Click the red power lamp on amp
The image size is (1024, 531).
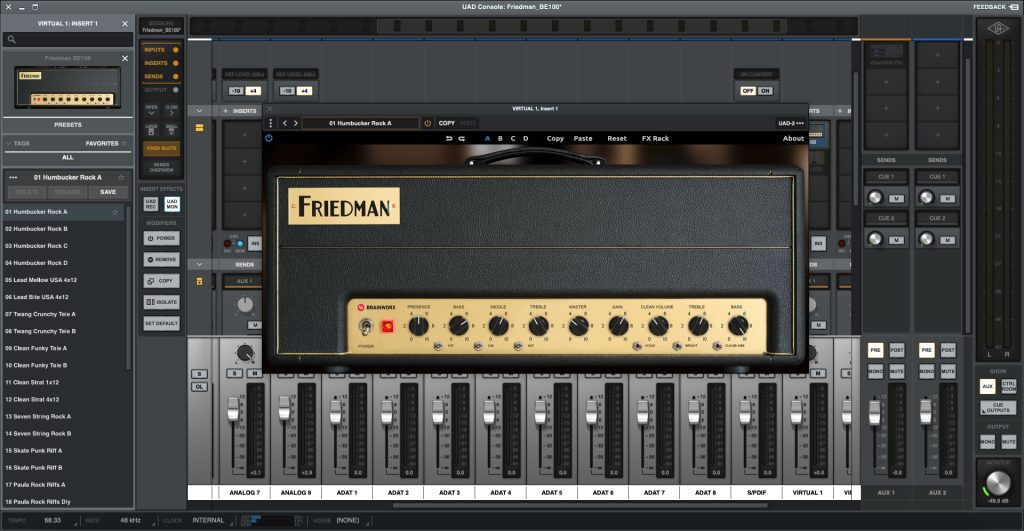387,326
